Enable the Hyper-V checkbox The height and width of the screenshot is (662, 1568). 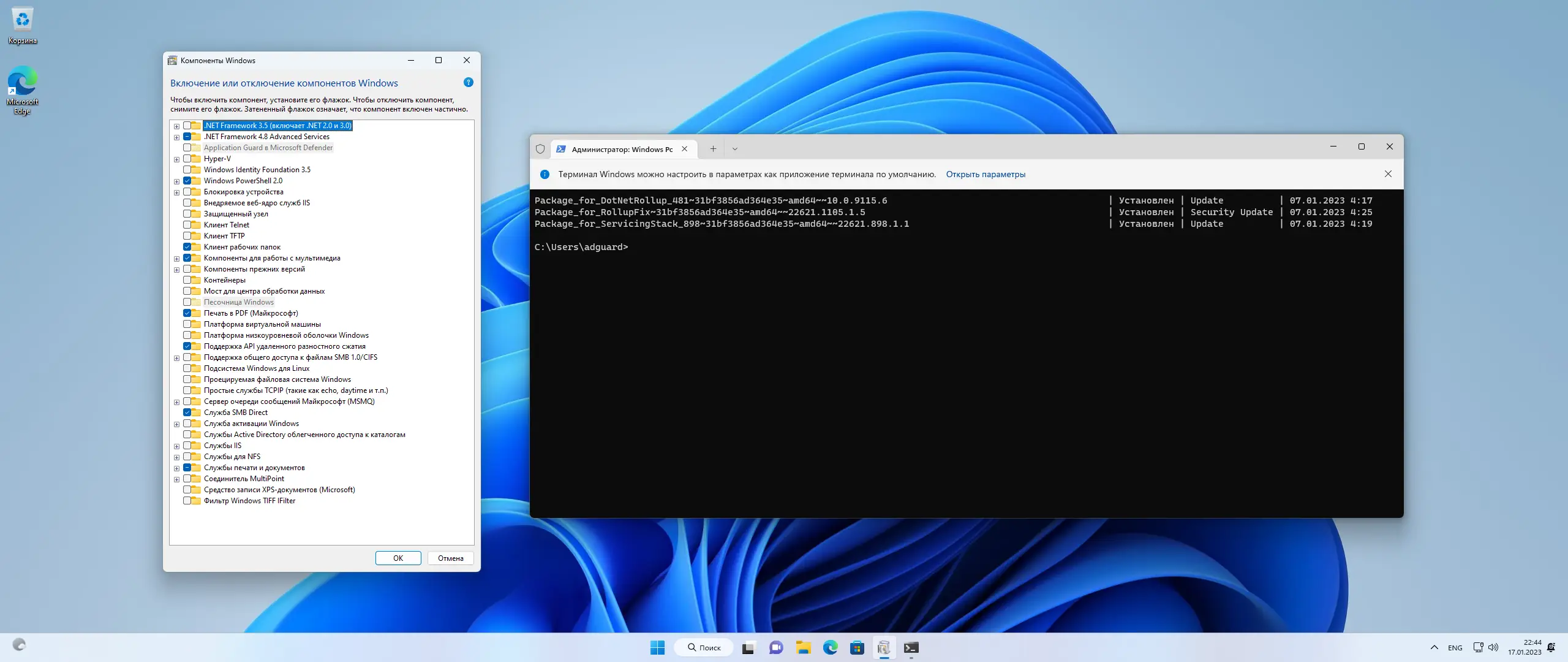(187, 159)
